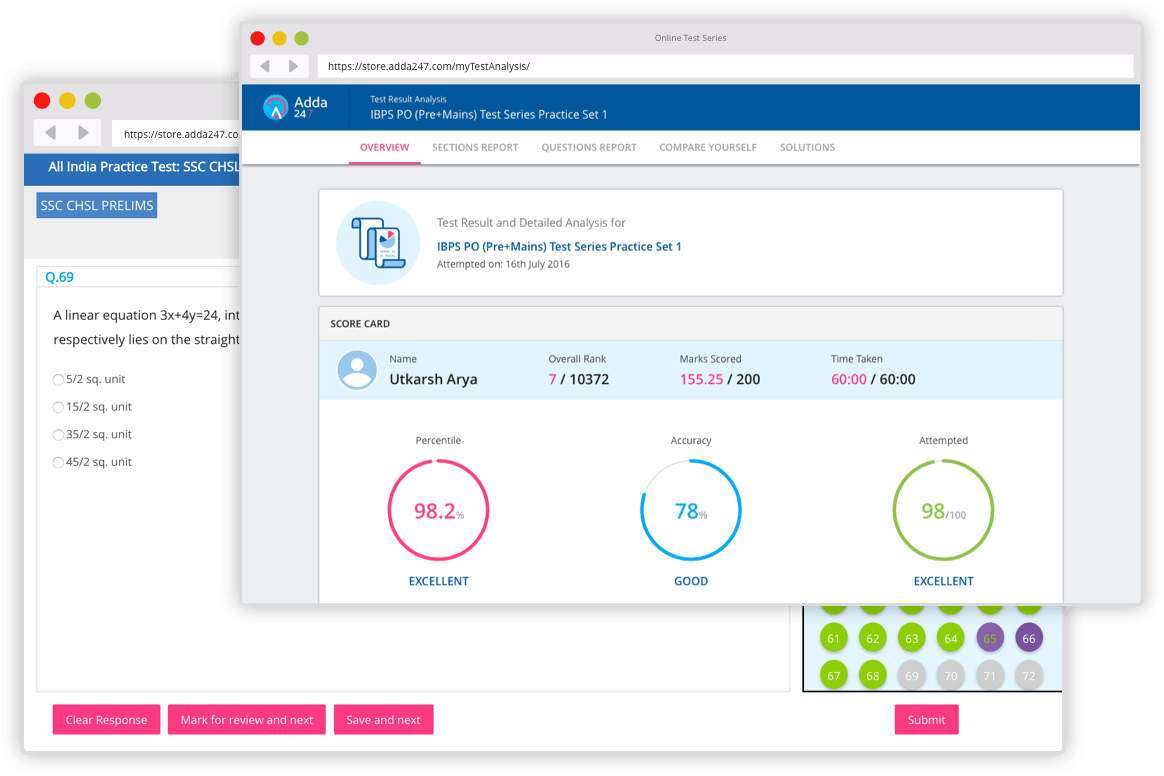Click the Attempted 98/100 progress ring

point(943,510)
